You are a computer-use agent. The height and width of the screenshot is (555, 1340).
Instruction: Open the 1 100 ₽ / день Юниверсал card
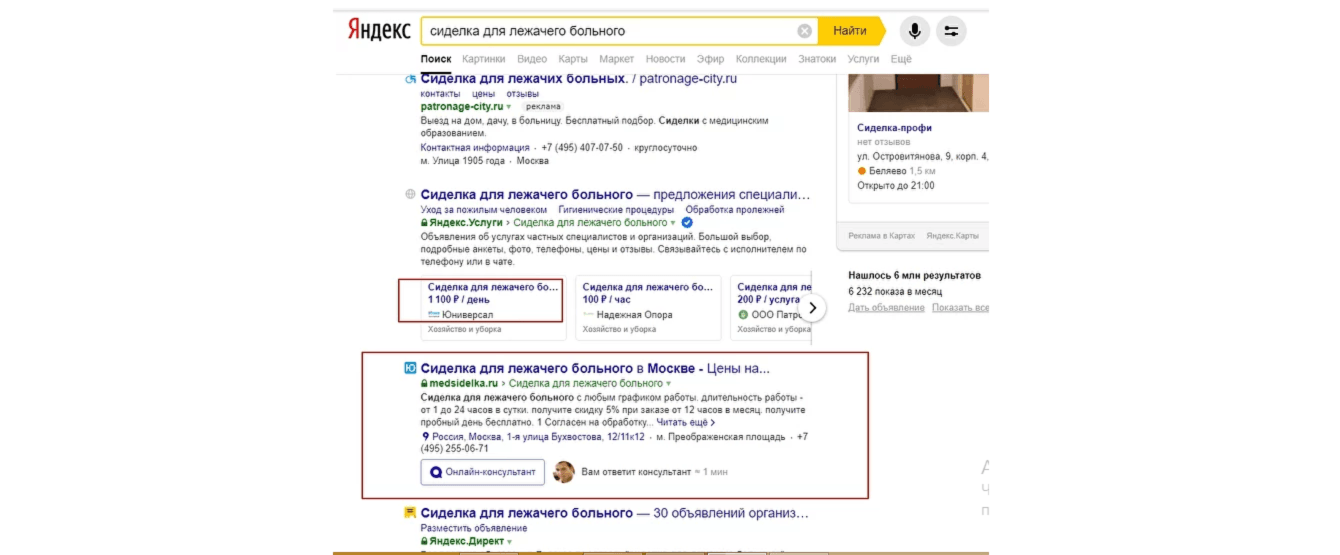[492, 307]
